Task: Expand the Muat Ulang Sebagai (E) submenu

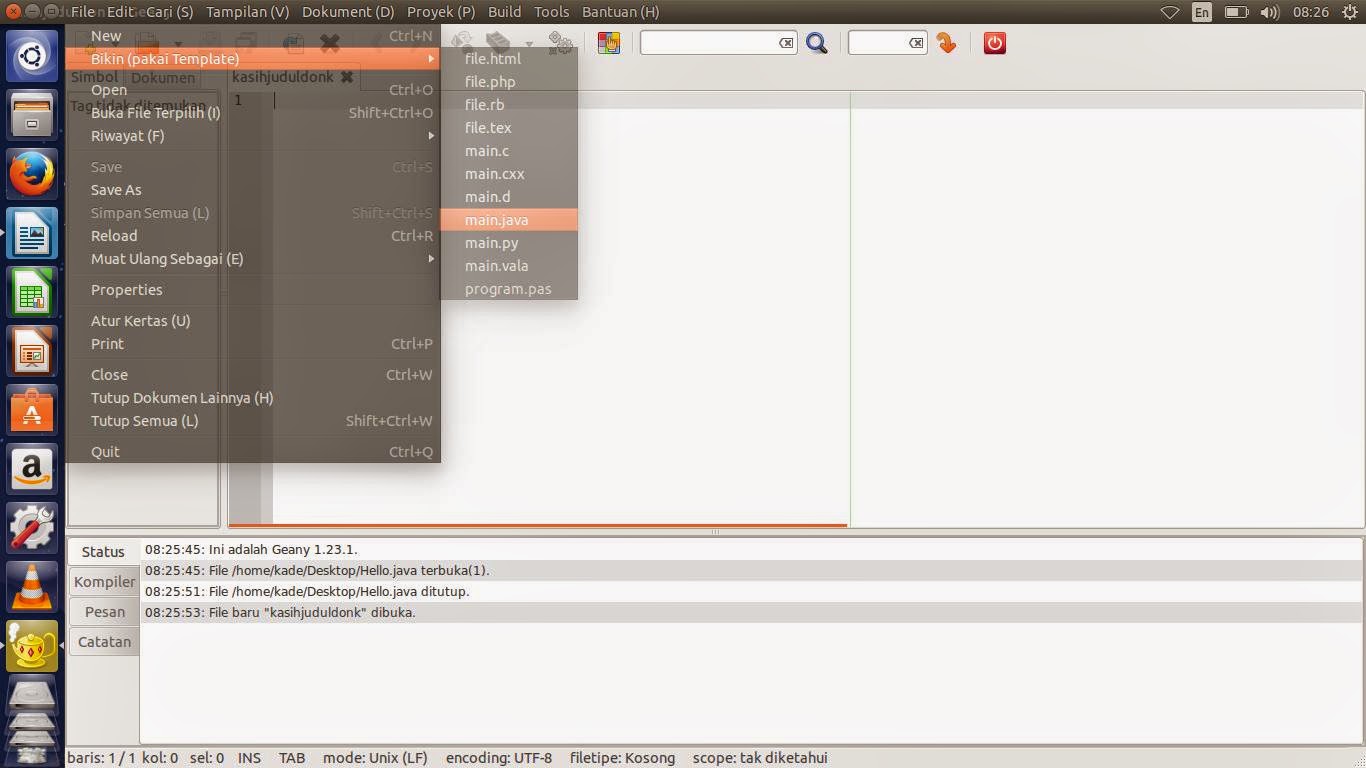Action: click(167, 258)
